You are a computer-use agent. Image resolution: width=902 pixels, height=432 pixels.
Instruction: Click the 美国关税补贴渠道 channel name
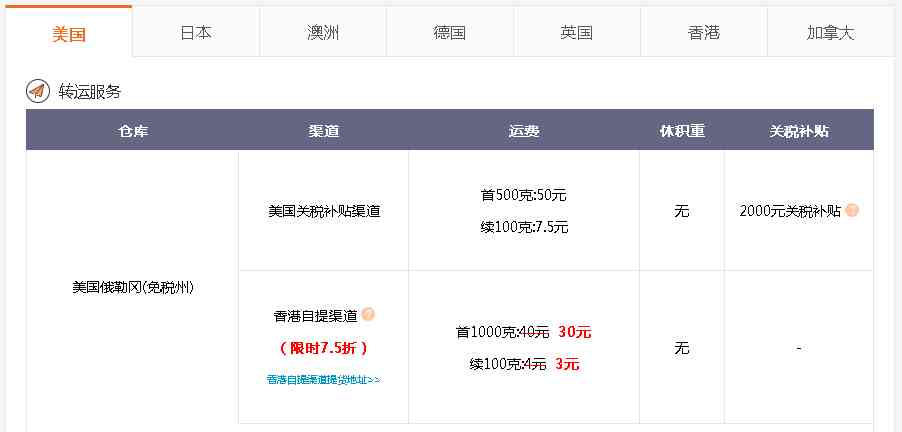[324, 211]
